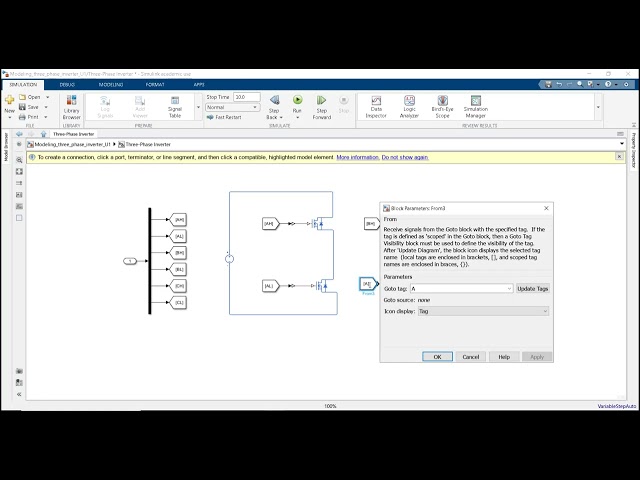Click undo in quick access toolbar
The width and height of the screenshot is (640, 480).
click(x=559, y=84)
